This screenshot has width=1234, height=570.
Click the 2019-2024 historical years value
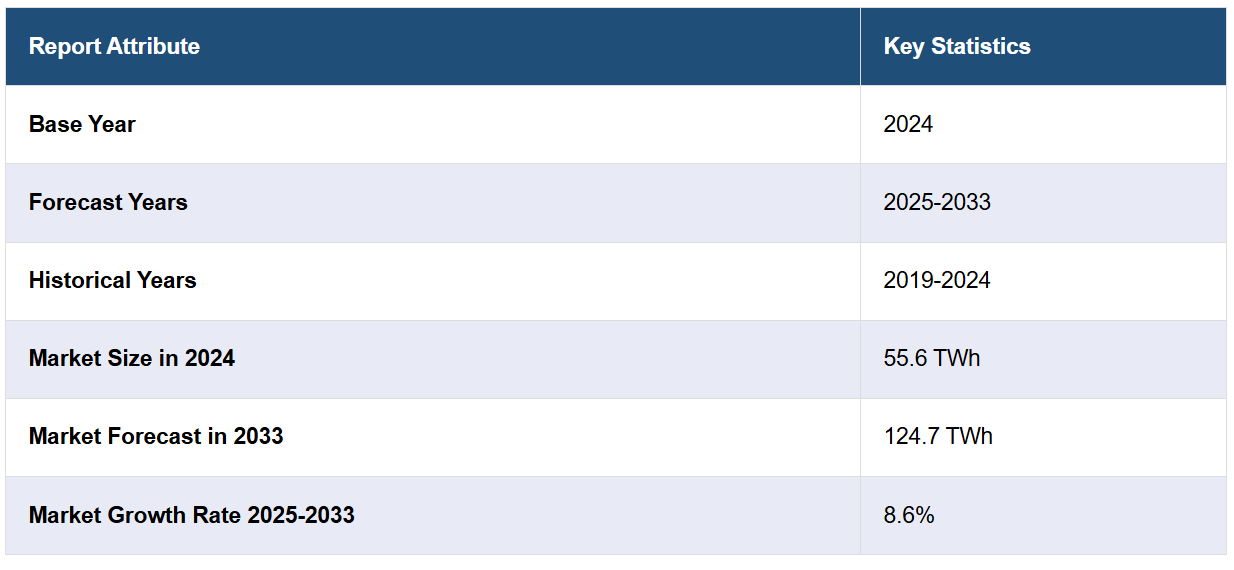(x=937, y=280)
